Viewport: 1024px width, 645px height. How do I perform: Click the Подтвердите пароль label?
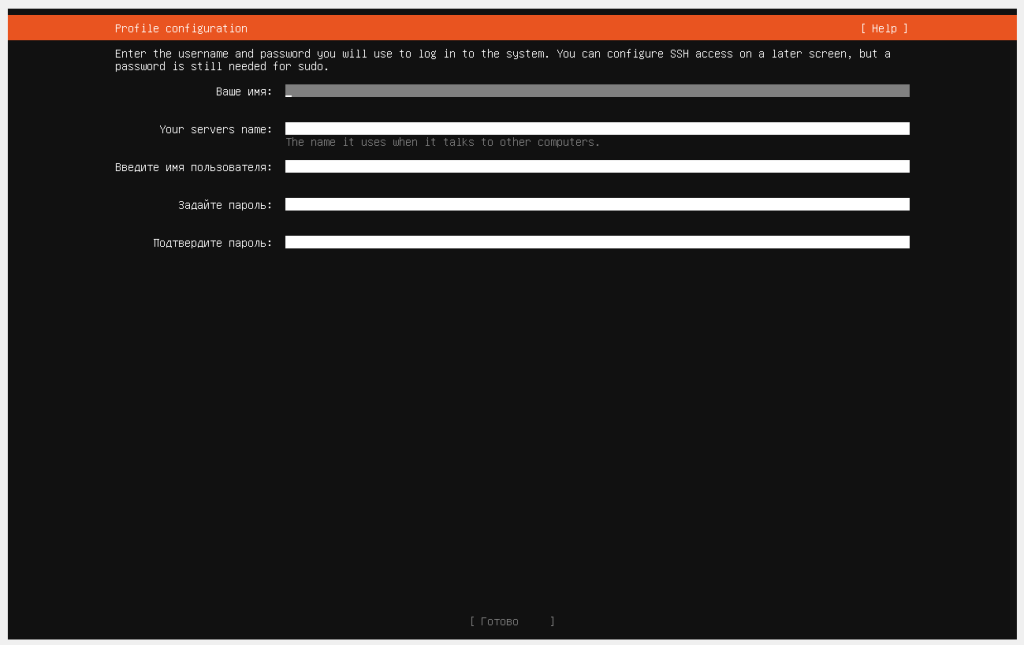click(x=212, y=243)
